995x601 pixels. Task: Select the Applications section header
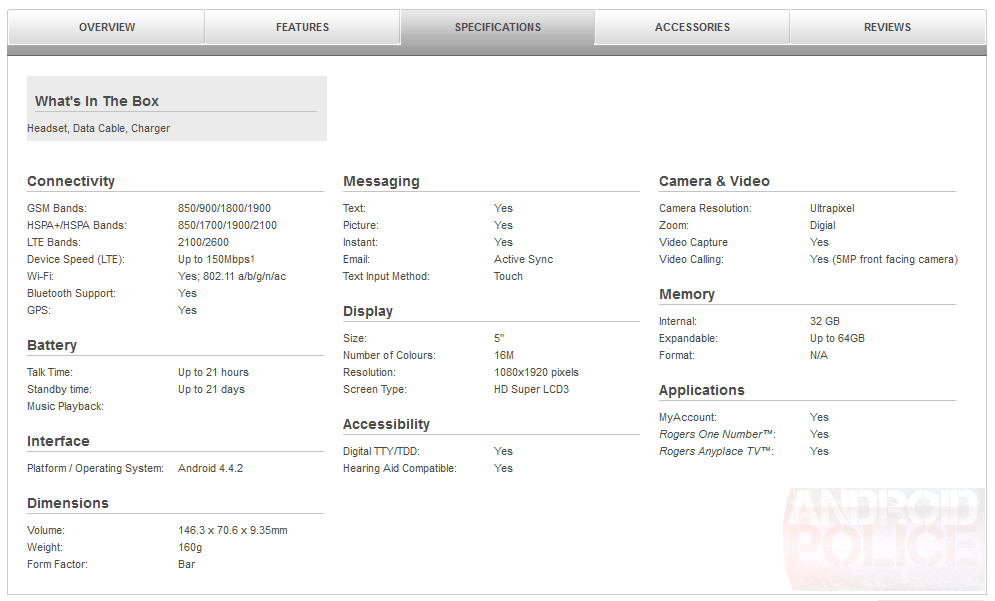click(702, 390)
